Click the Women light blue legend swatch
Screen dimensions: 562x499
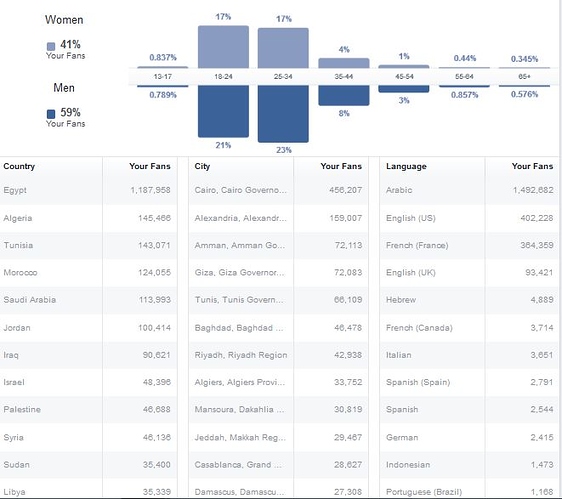(51, 46)
